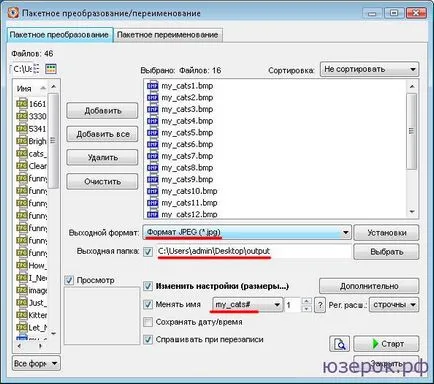Click the Имя column header

(x=31, y=88)
